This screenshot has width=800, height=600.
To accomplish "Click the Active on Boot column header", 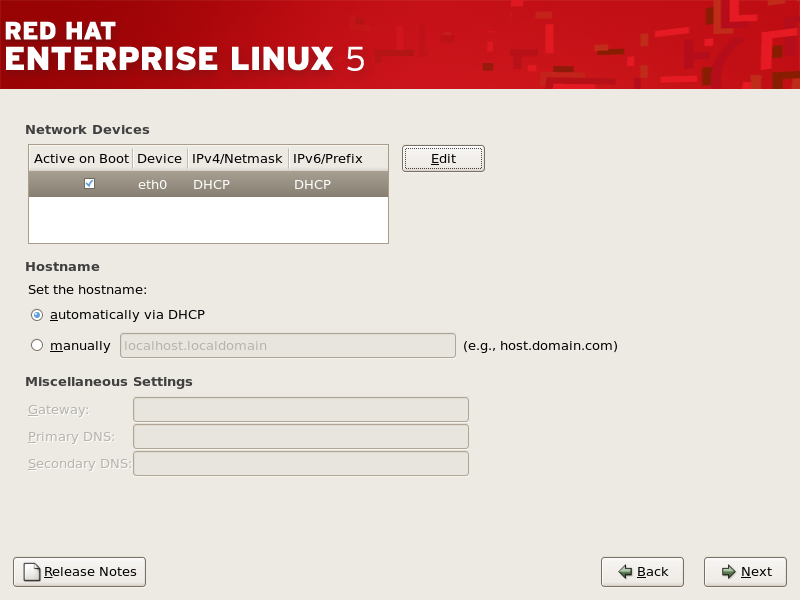I will pyautogui.click(x=80, y=158).
